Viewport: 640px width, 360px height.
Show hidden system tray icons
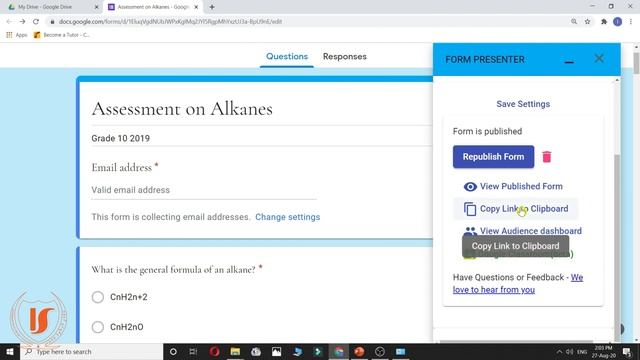(559, 352)
